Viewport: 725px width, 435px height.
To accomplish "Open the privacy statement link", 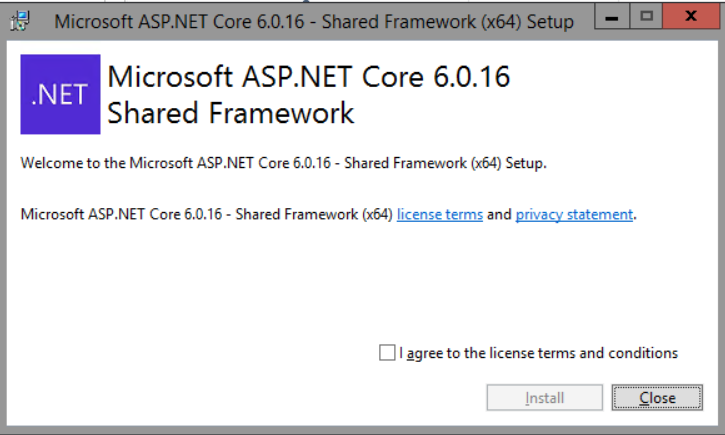I will tap(574, 214).
